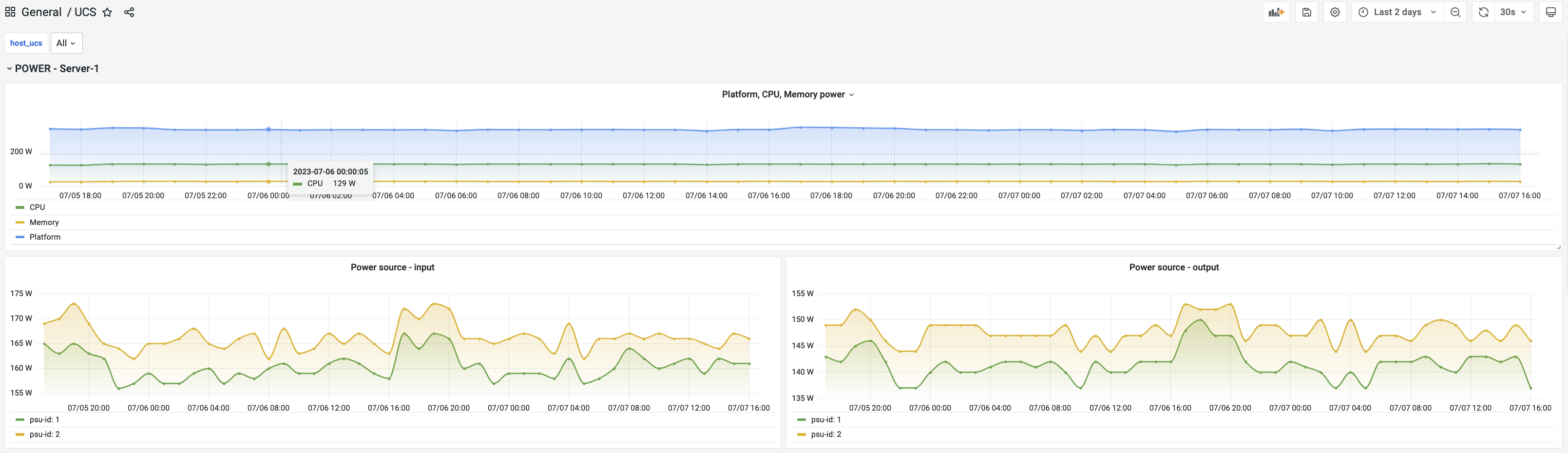Screen dimensions: 1568x453
Task: Toggle CPU series in power legend
Action: click(37, 208)
